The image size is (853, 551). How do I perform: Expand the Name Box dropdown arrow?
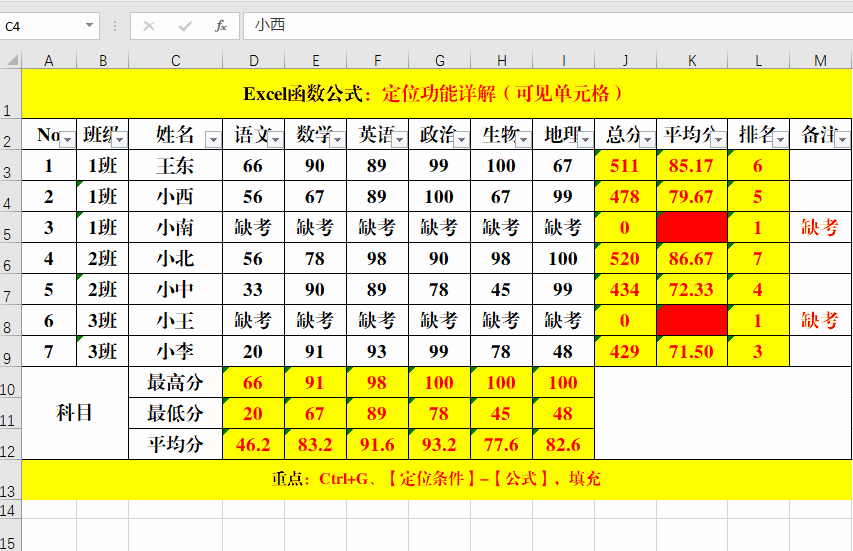coord(89,26)
